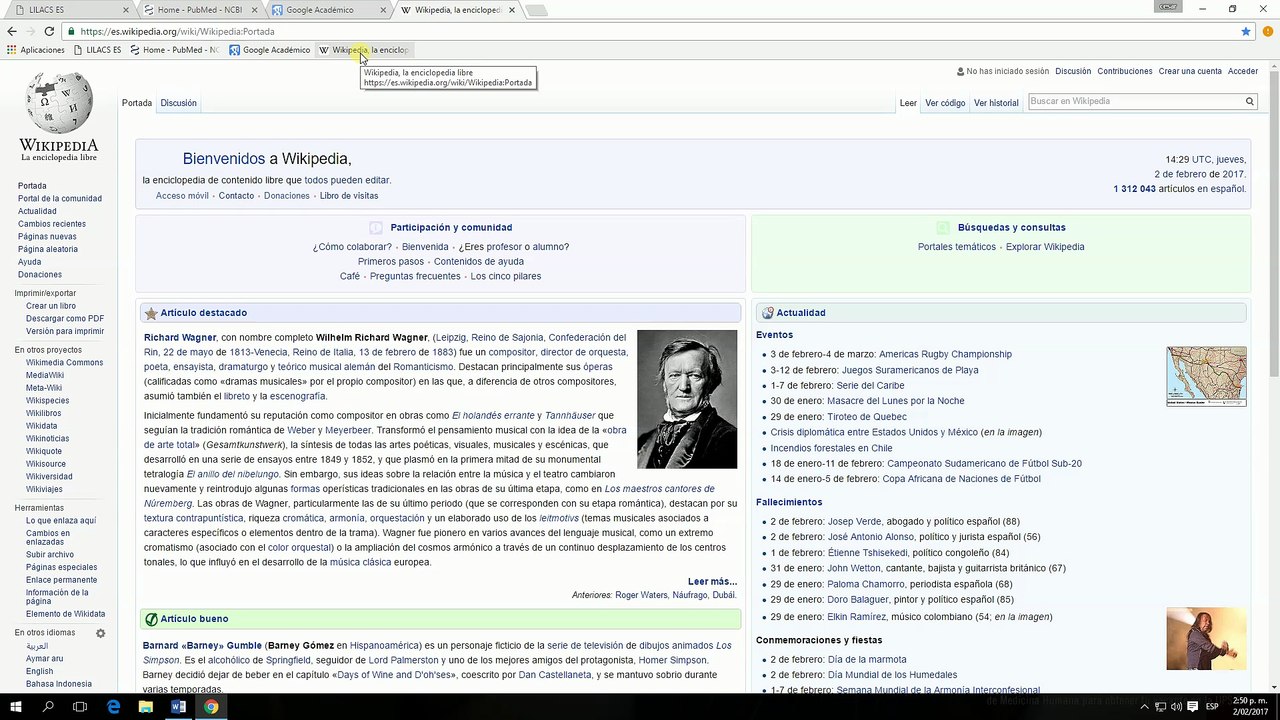Screen dimensions: 1280x720
Task: Select the Ver historial tab
Action: click(x=996, y=103)
